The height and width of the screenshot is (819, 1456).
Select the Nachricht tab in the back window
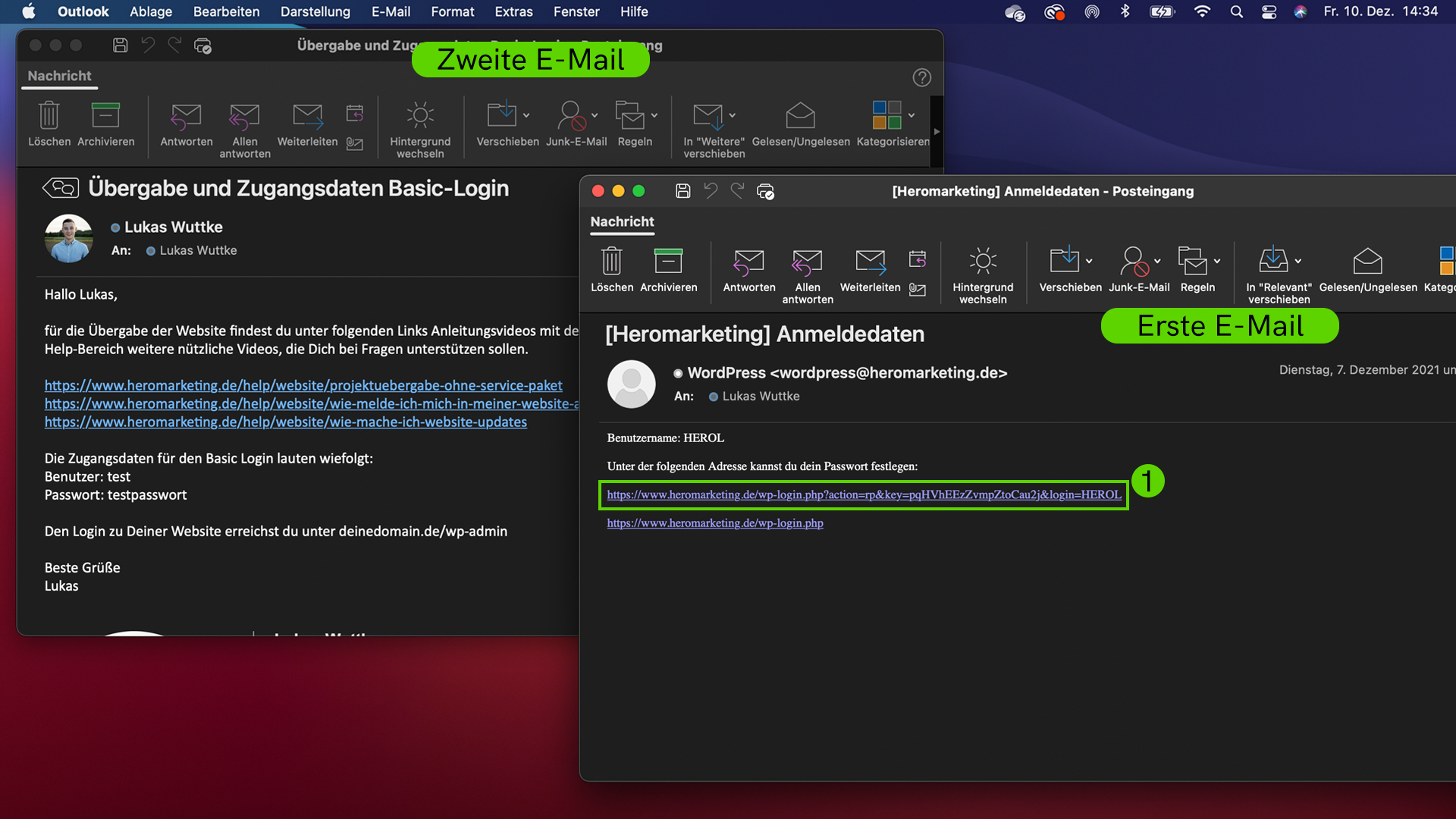(59, 76)
